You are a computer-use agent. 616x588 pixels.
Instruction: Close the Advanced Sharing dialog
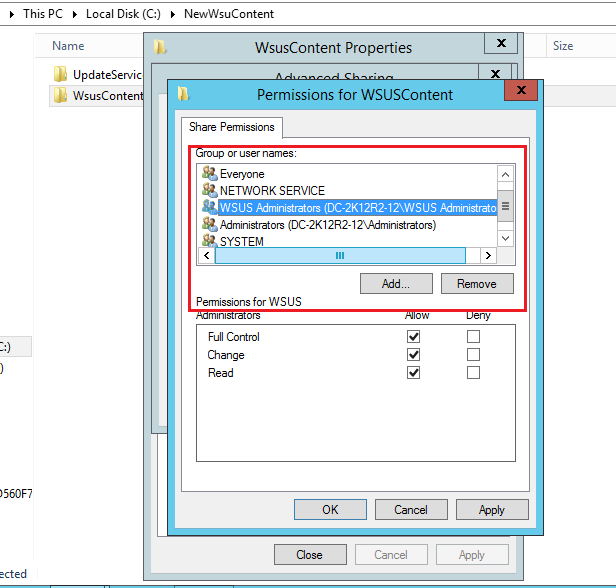[495, 73]
